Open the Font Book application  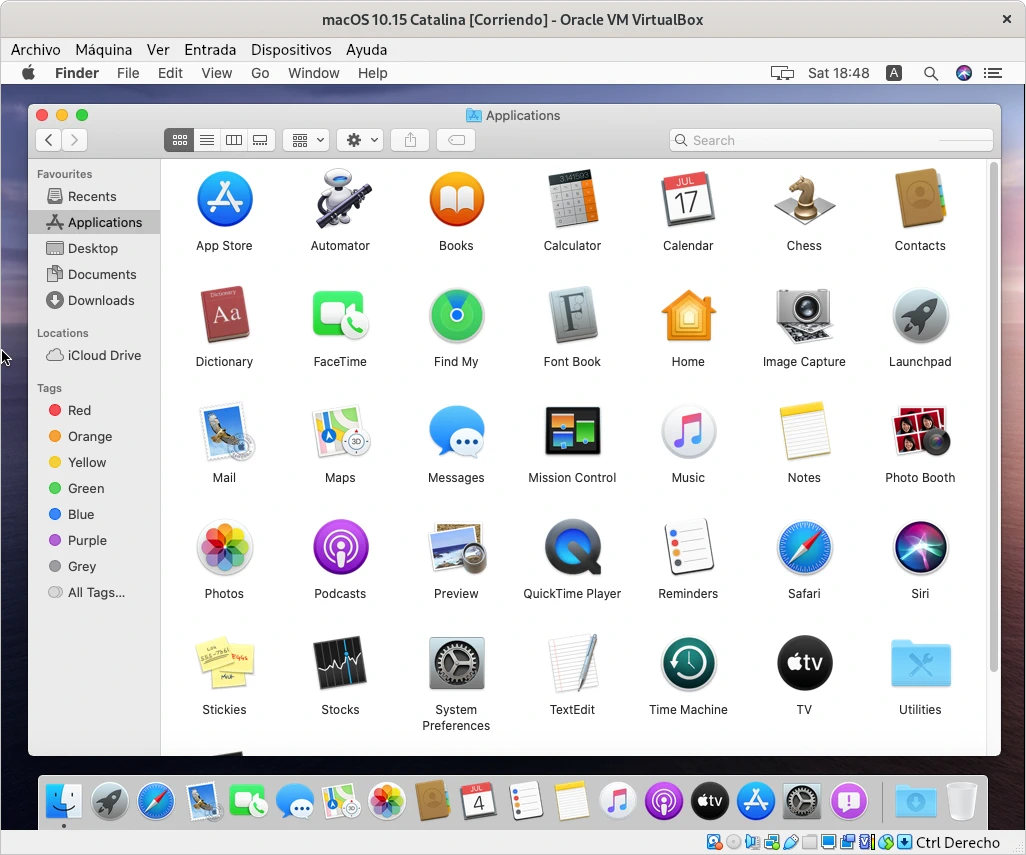click(x=572, y=316)
